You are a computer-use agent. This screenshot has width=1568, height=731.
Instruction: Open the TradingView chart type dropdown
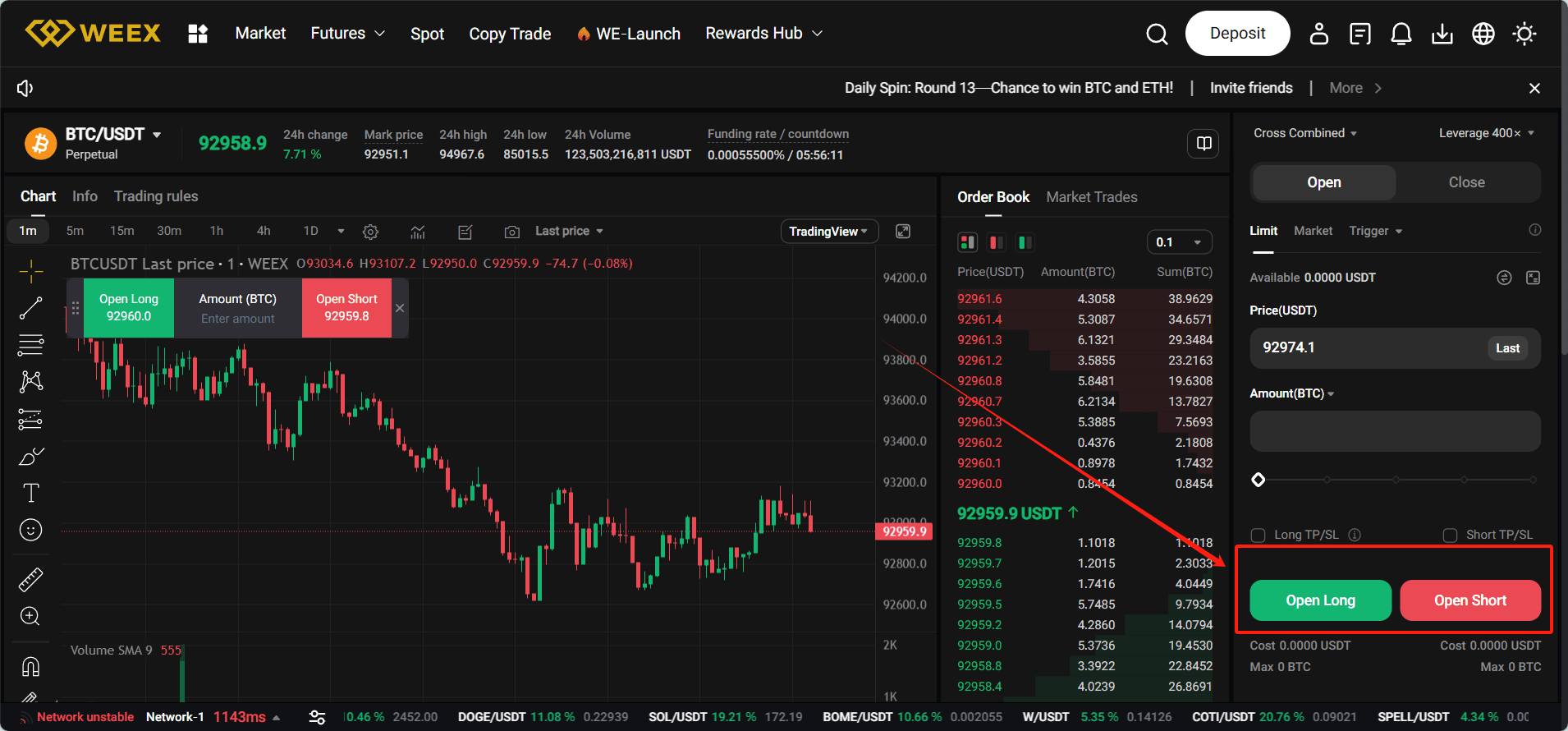pos(828,232)
